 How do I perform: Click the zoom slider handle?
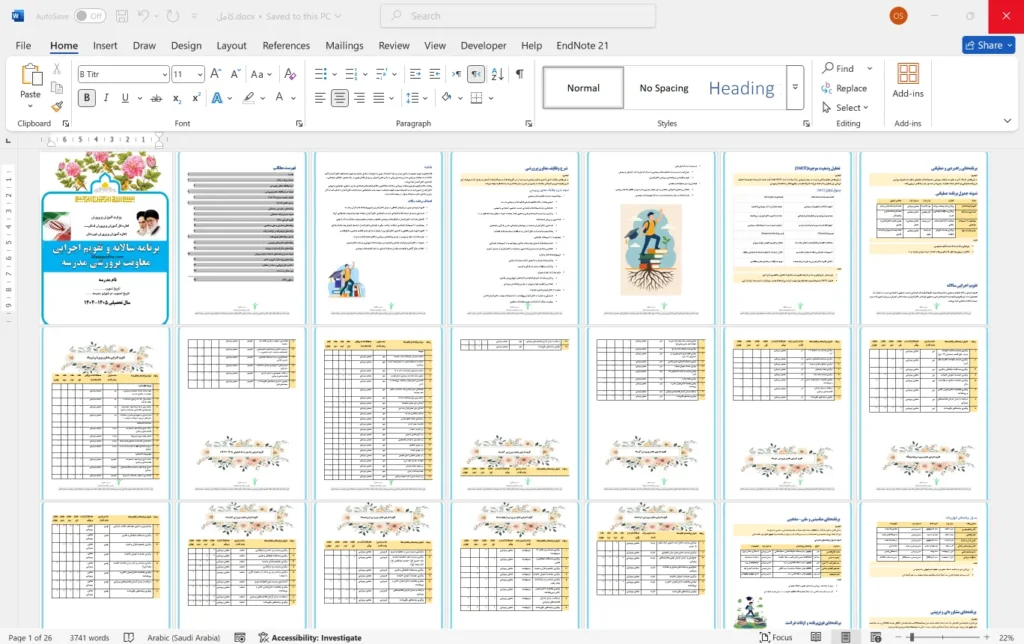[912, 637]
